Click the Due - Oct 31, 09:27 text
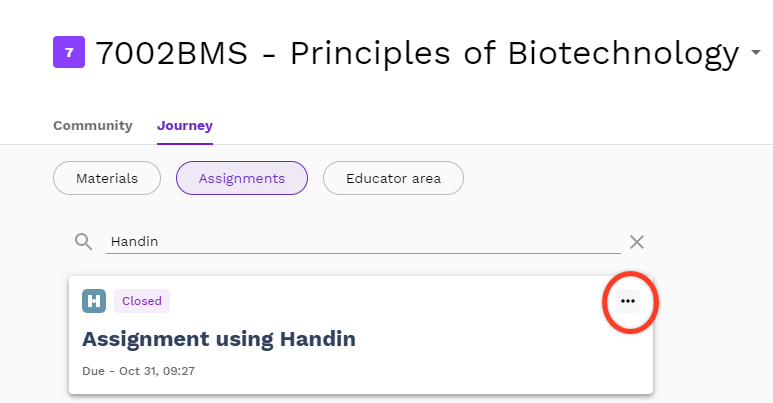The width and height of the screenshot is (773, 403). click(139, 371)
